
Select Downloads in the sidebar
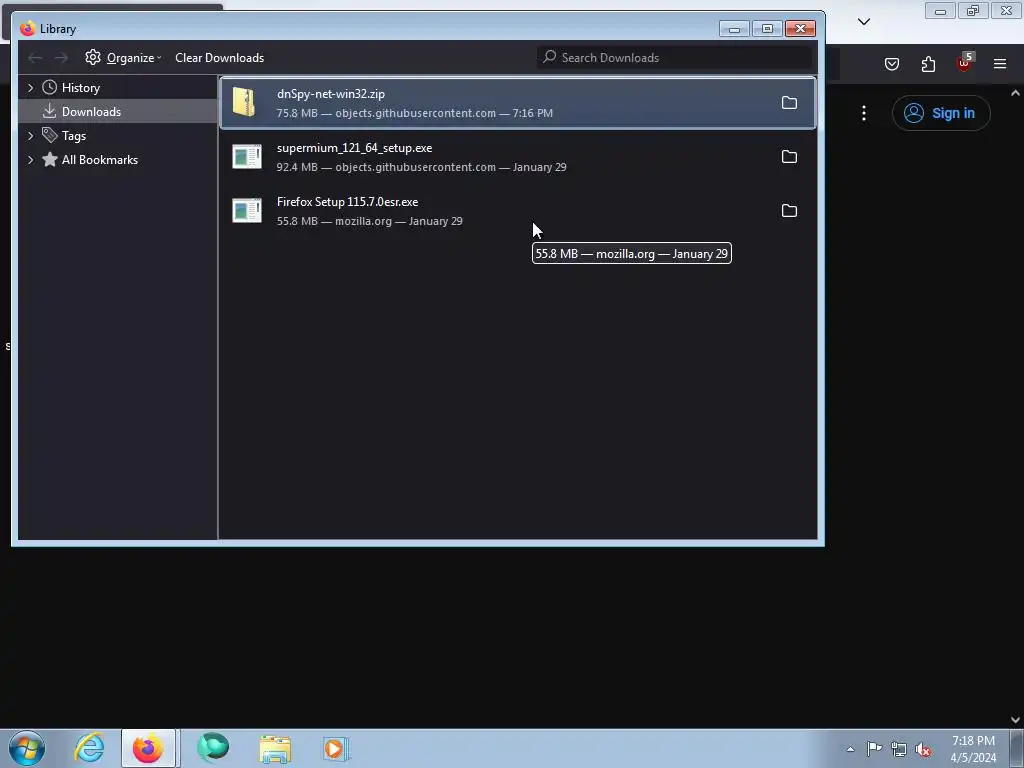[x=91, y=112]
